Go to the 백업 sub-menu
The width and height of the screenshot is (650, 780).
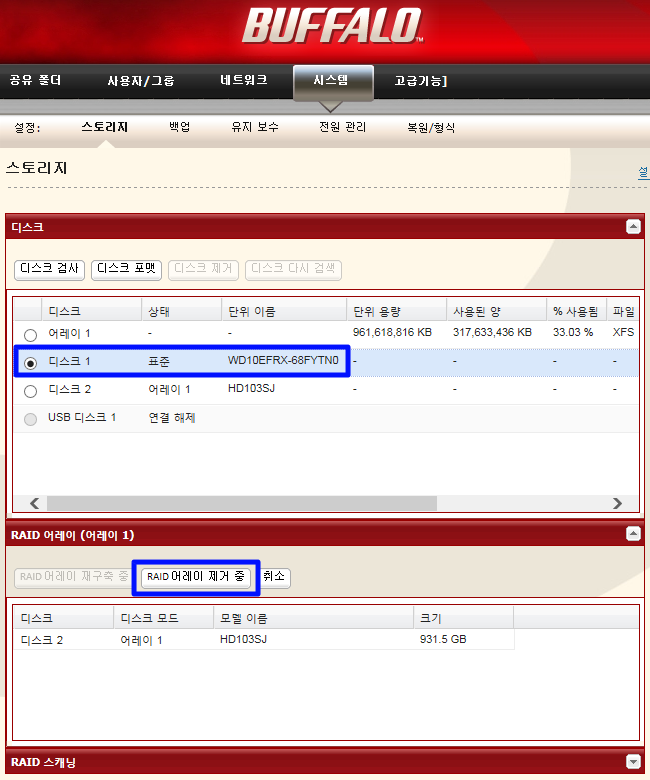[x=180, y=127]
